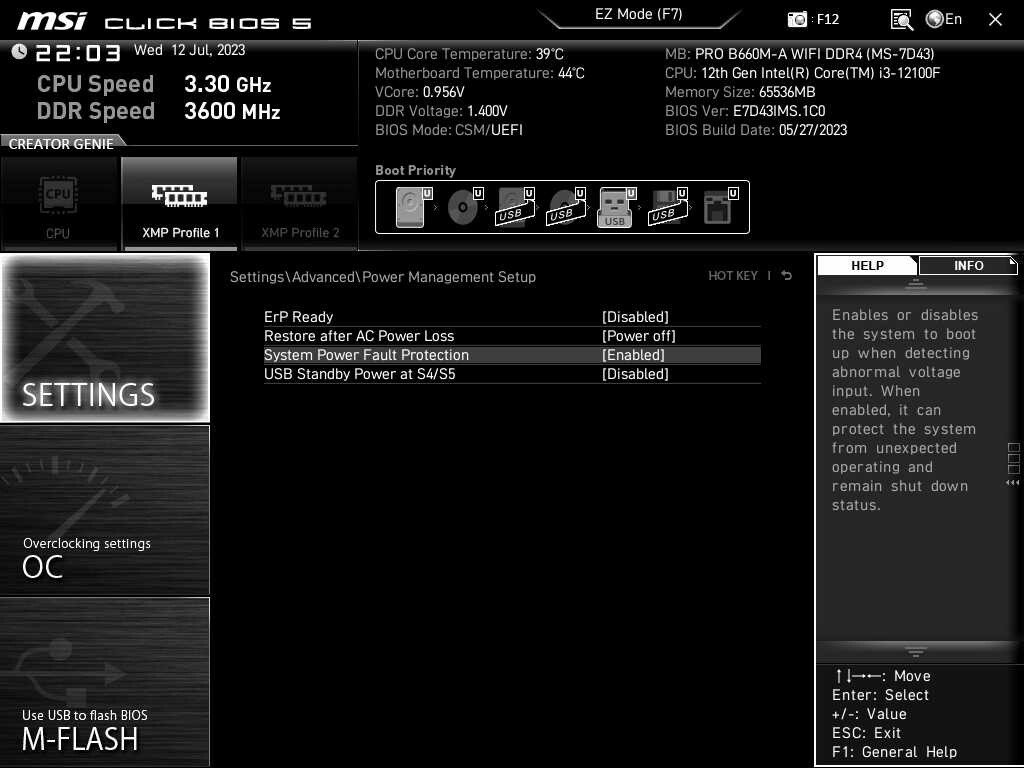Click the CPU Speed 3.30 GHz reading

(x=154, y=84)
